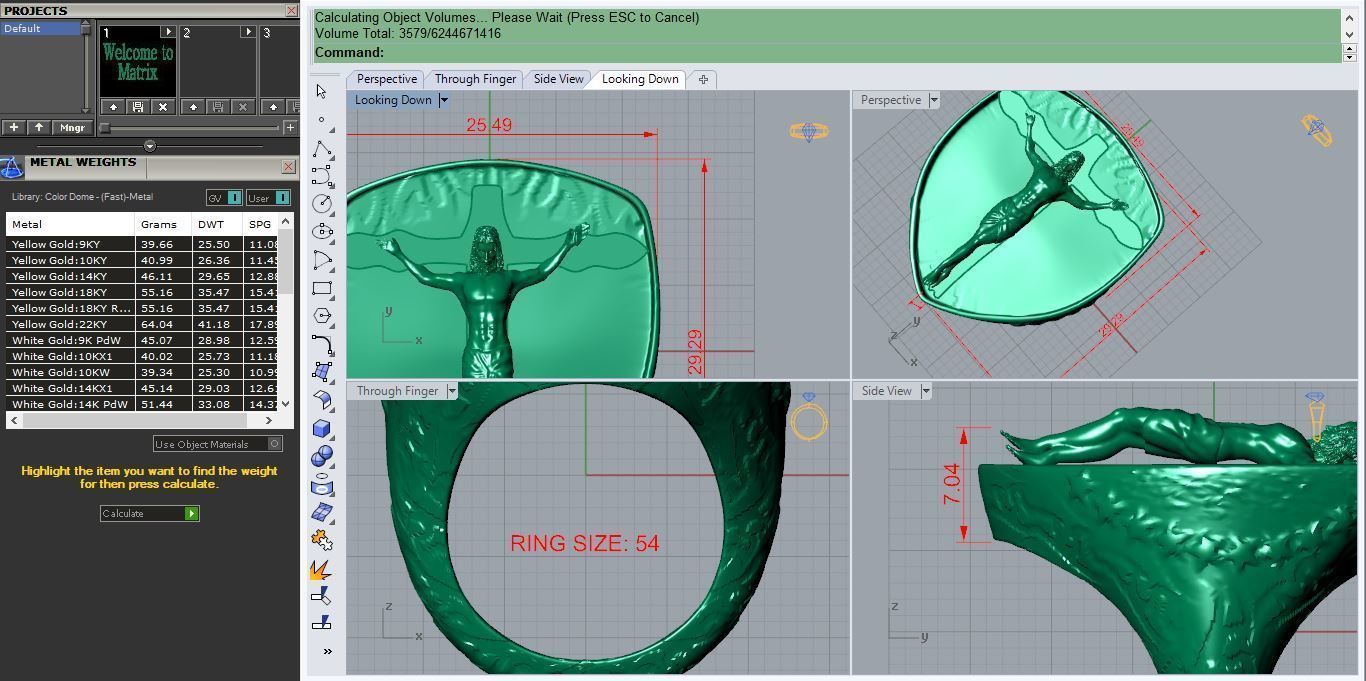Select the surface from points tool
This screenshot has width=1366, height=681.
click(x=322, y=372)
